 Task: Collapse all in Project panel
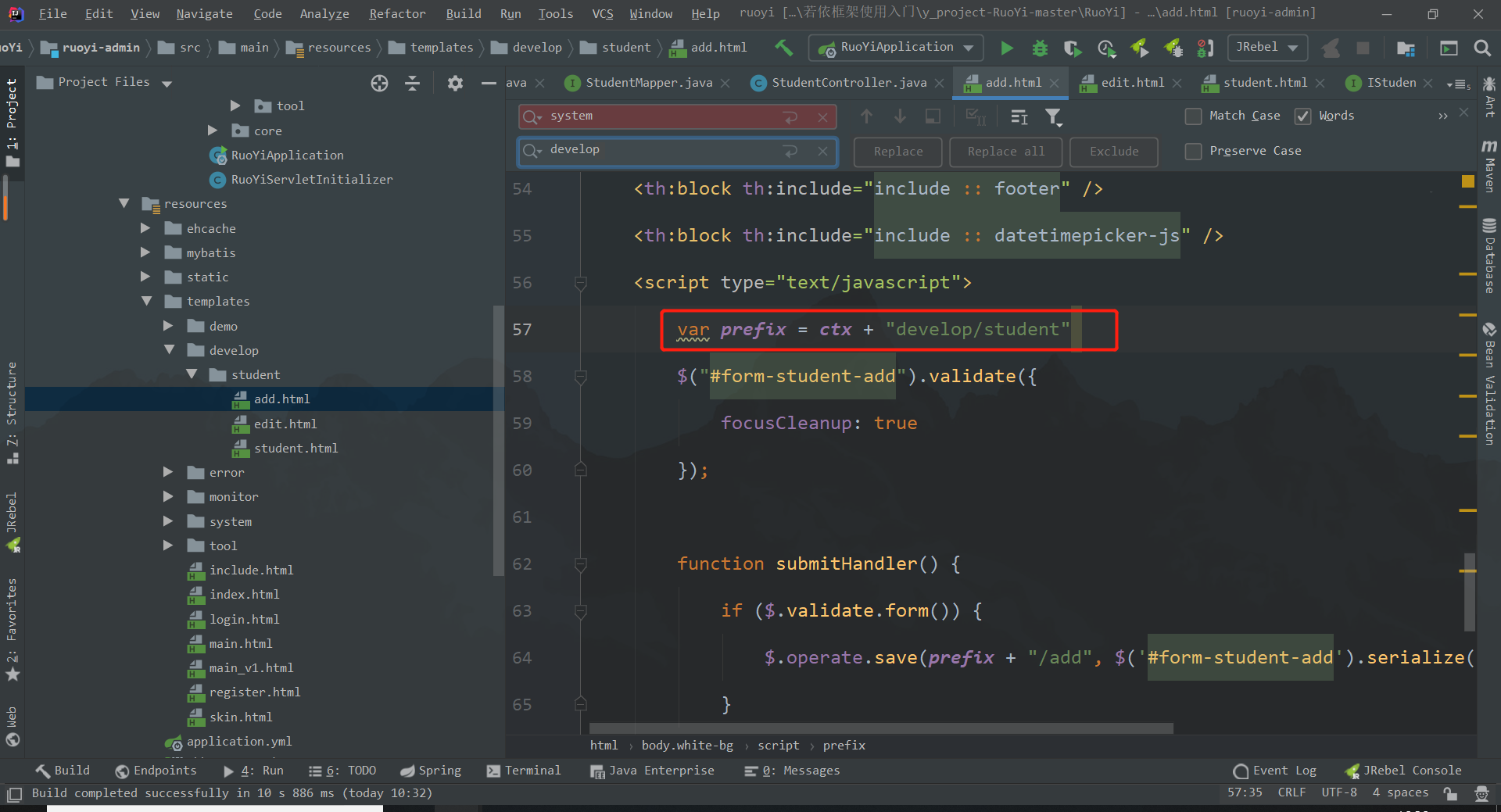pos(413,83)
